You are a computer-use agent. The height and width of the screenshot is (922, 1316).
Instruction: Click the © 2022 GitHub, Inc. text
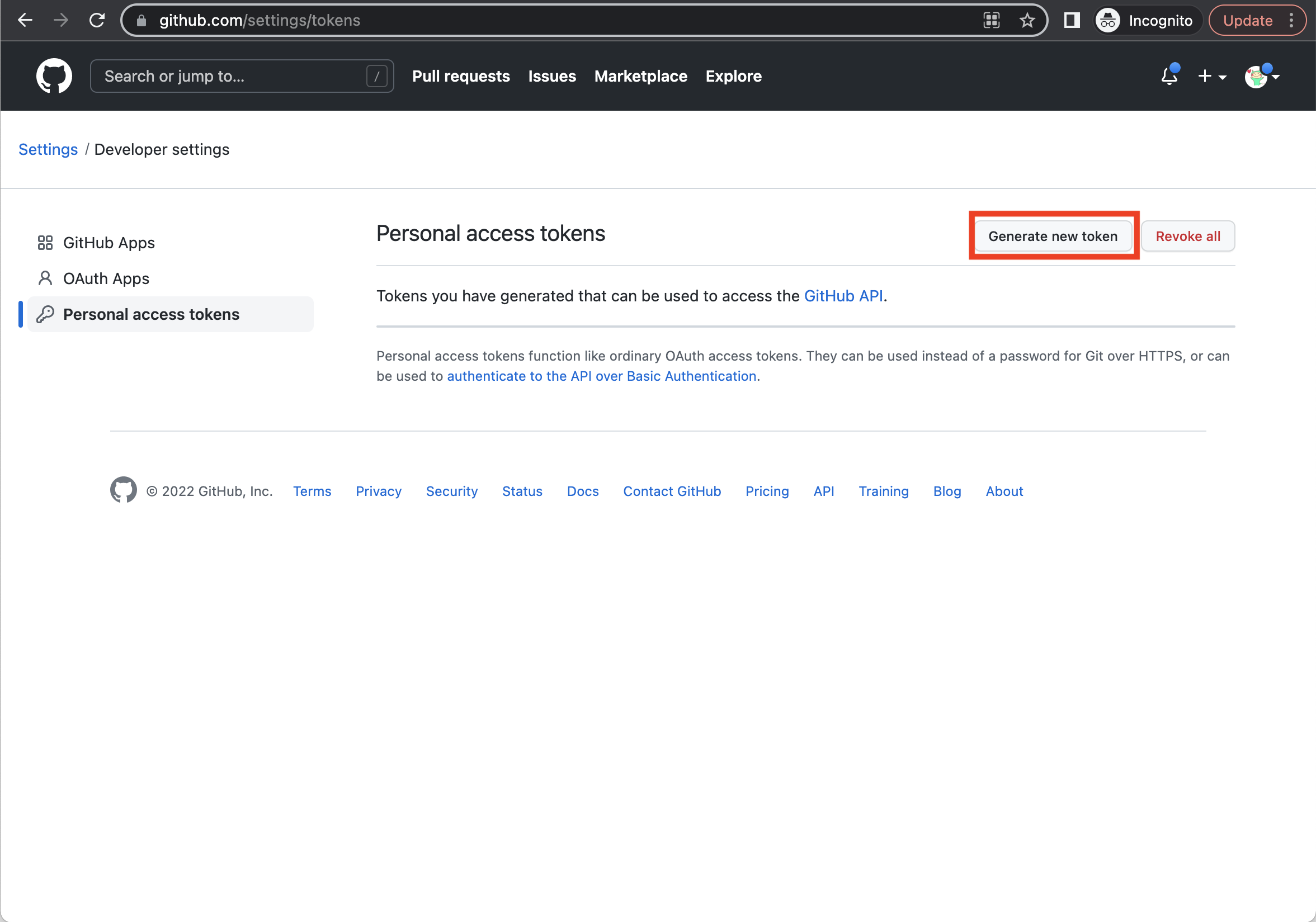pos(209,491)
